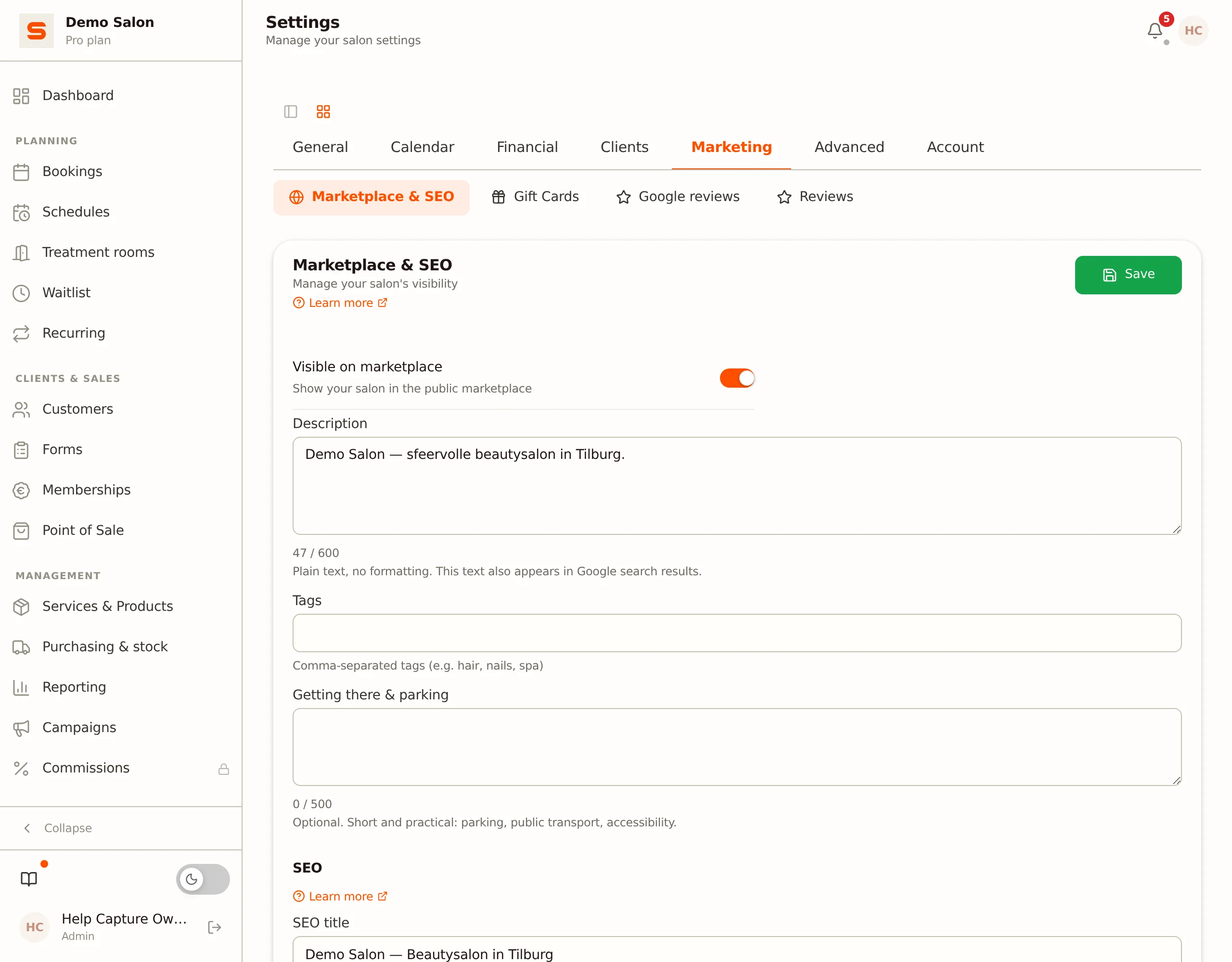The width and height of the screenshot is (1232, 962).
Task: Open the Waitlist
Action: click(121, 292)
